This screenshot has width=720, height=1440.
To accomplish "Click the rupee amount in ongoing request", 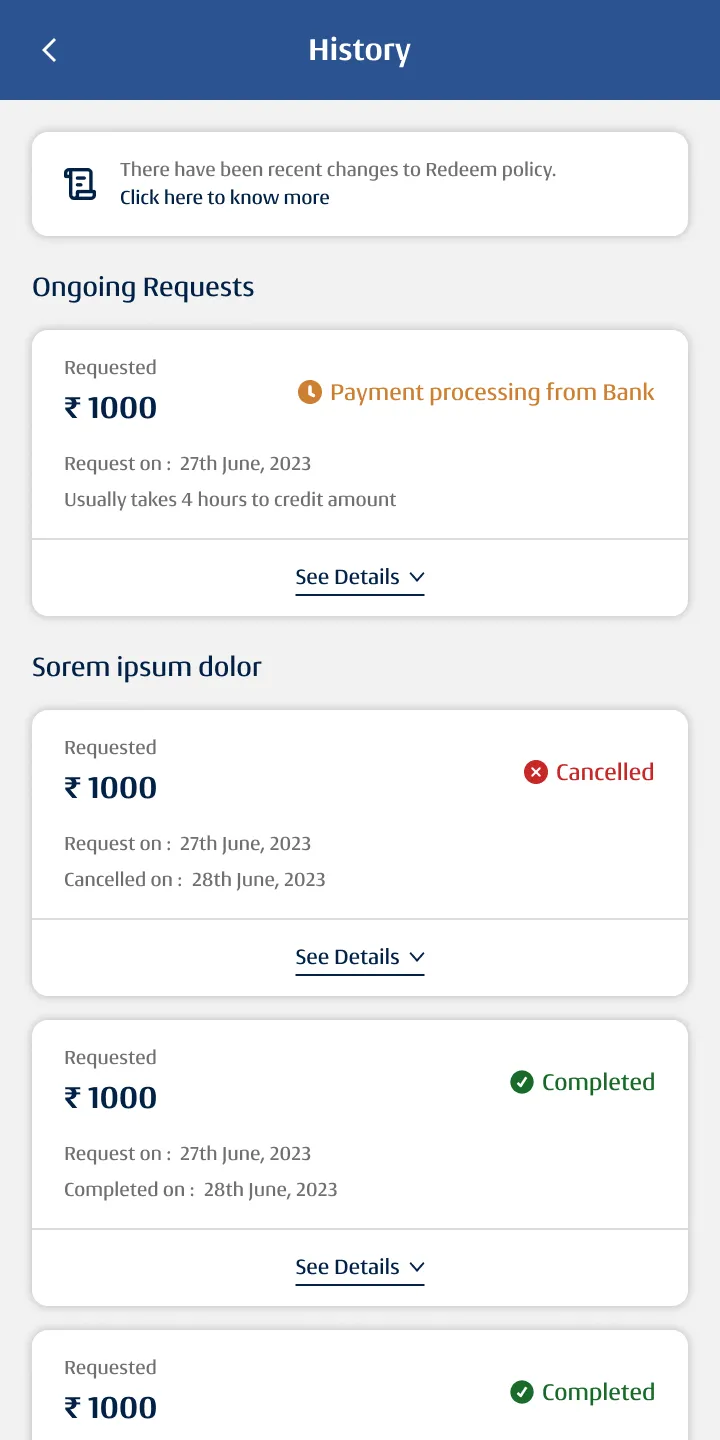I will 111,408.
